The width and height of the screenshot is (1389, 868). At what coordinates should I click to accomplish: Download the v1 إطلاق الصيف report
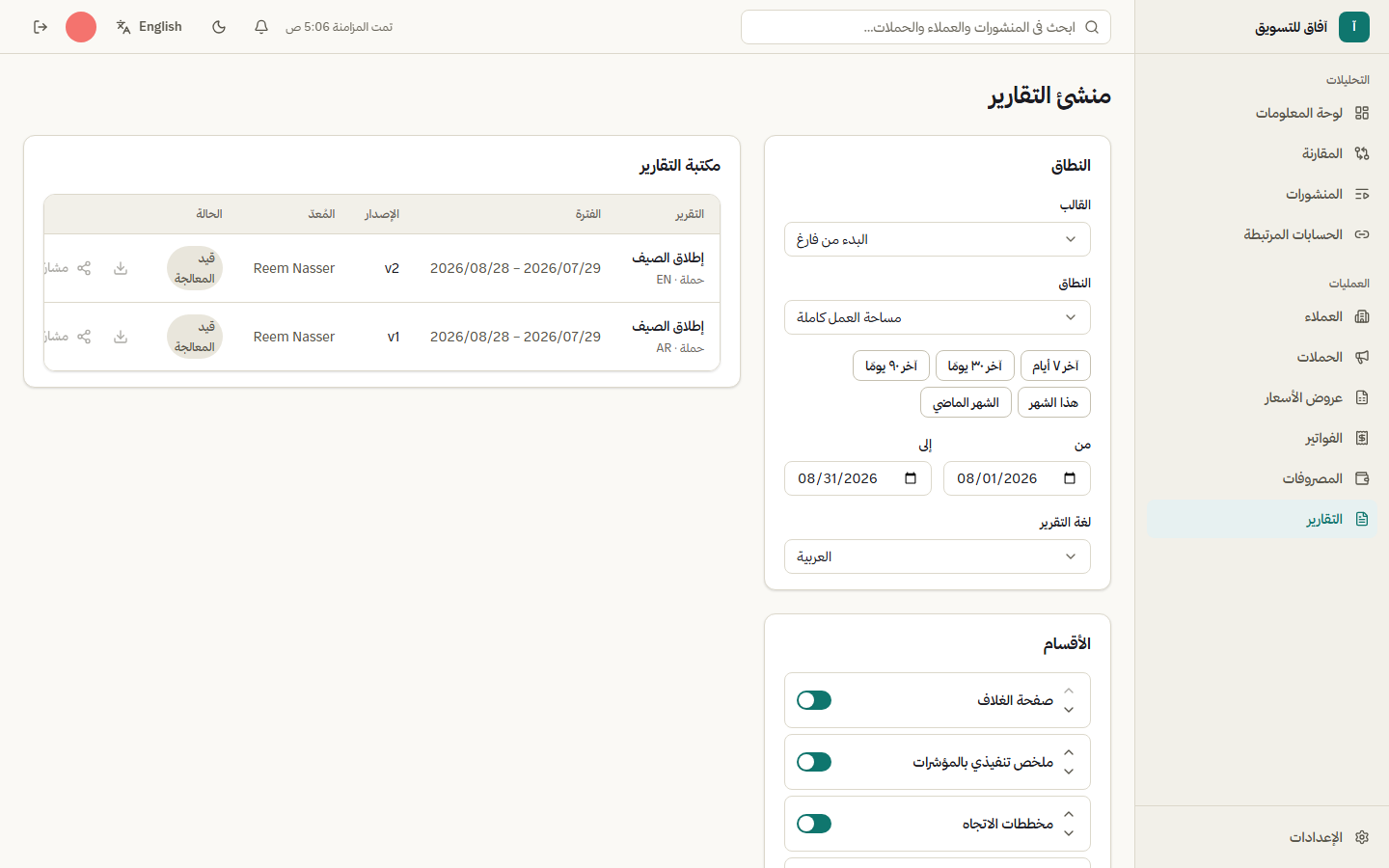pos(121,337)
